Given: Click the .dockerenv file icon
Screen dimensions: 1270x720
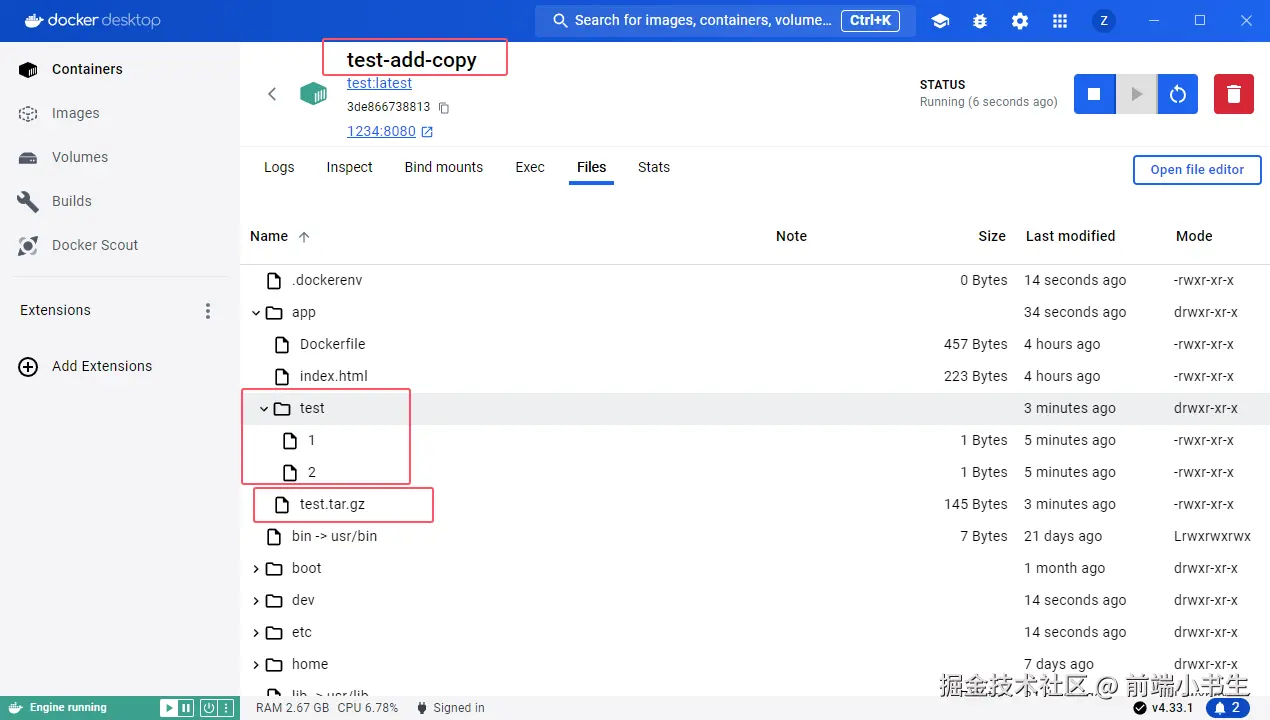Looking at the screenshot, I should point(274,280).
